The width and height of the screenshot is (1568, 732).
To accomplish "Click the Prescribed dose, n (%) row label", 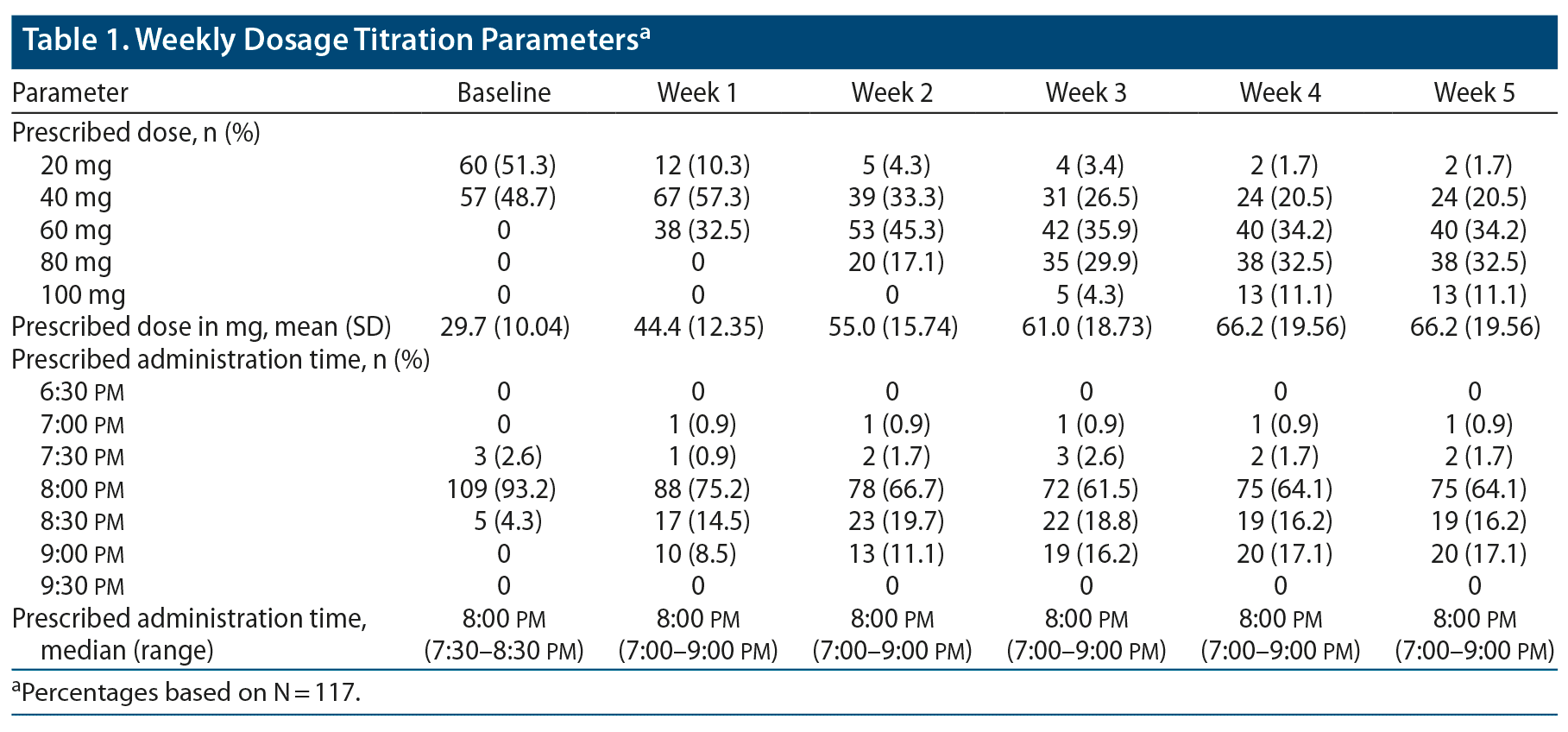I will coord(135,132).
